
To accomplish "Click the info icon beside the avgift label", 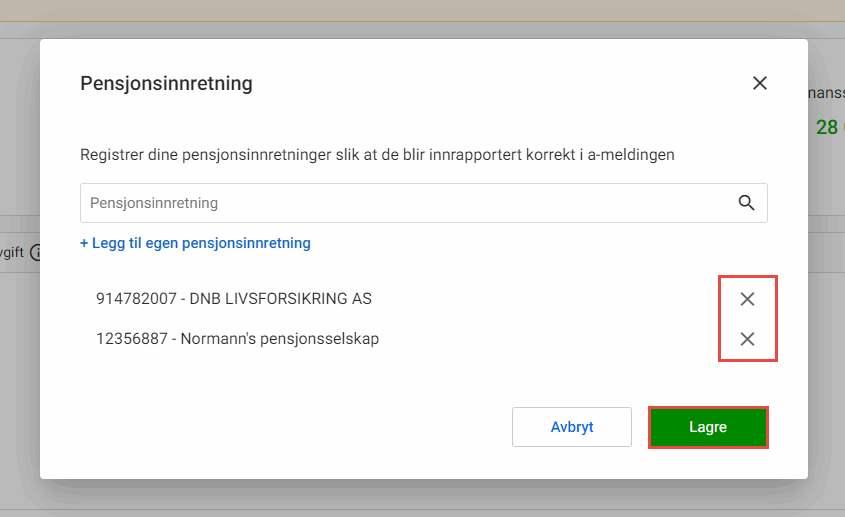I will coord(35,253).
